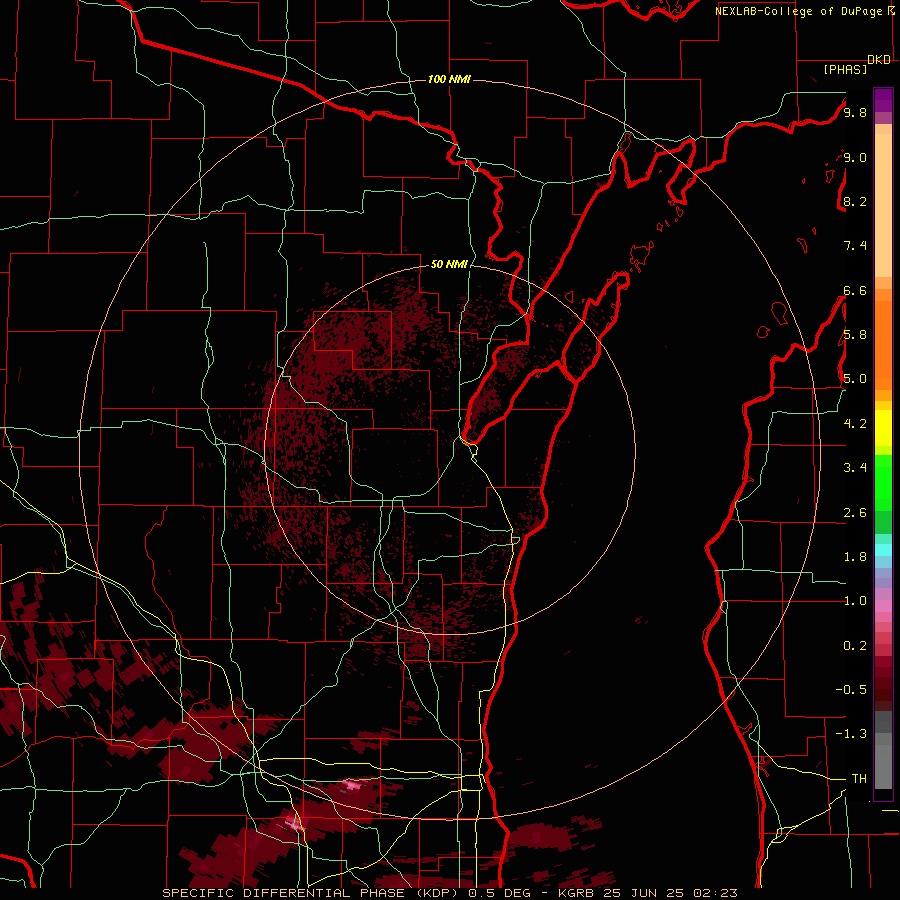Click the 9.8 scale value

tap(855, 112)
